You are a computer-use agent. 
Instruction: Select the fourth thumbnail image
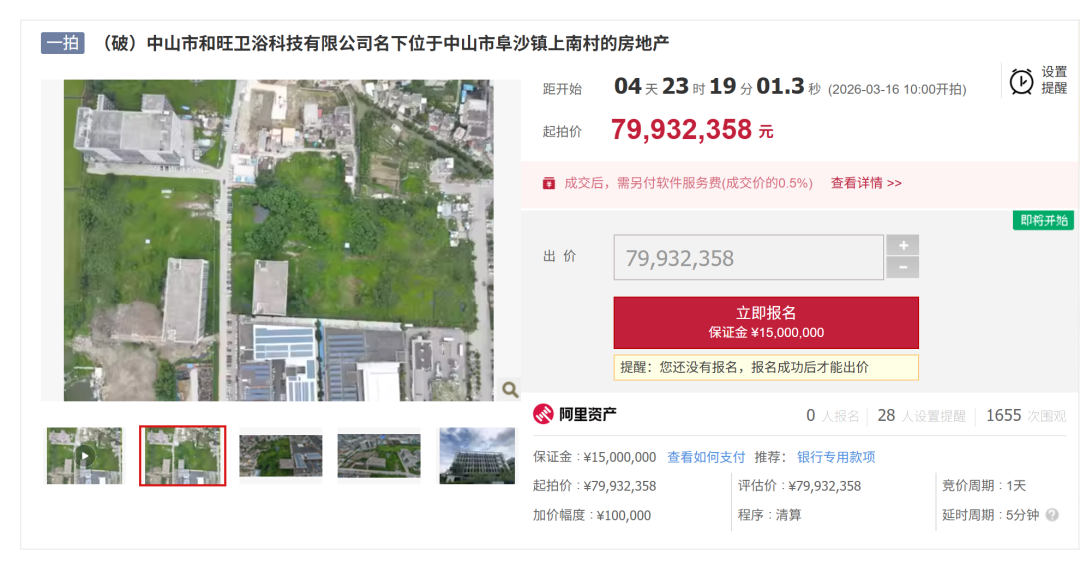click(x=378, y=456)
